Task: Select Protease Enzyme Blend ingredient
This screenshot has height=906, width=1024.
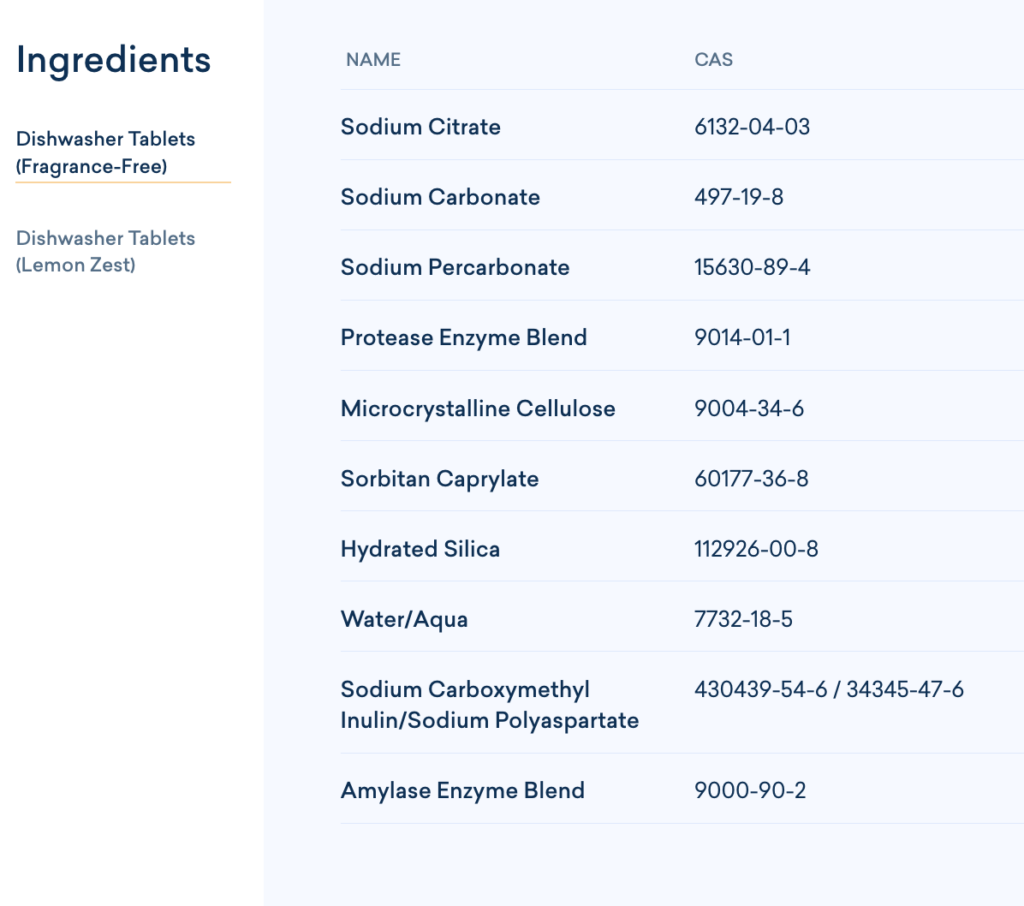Action: 463,338
